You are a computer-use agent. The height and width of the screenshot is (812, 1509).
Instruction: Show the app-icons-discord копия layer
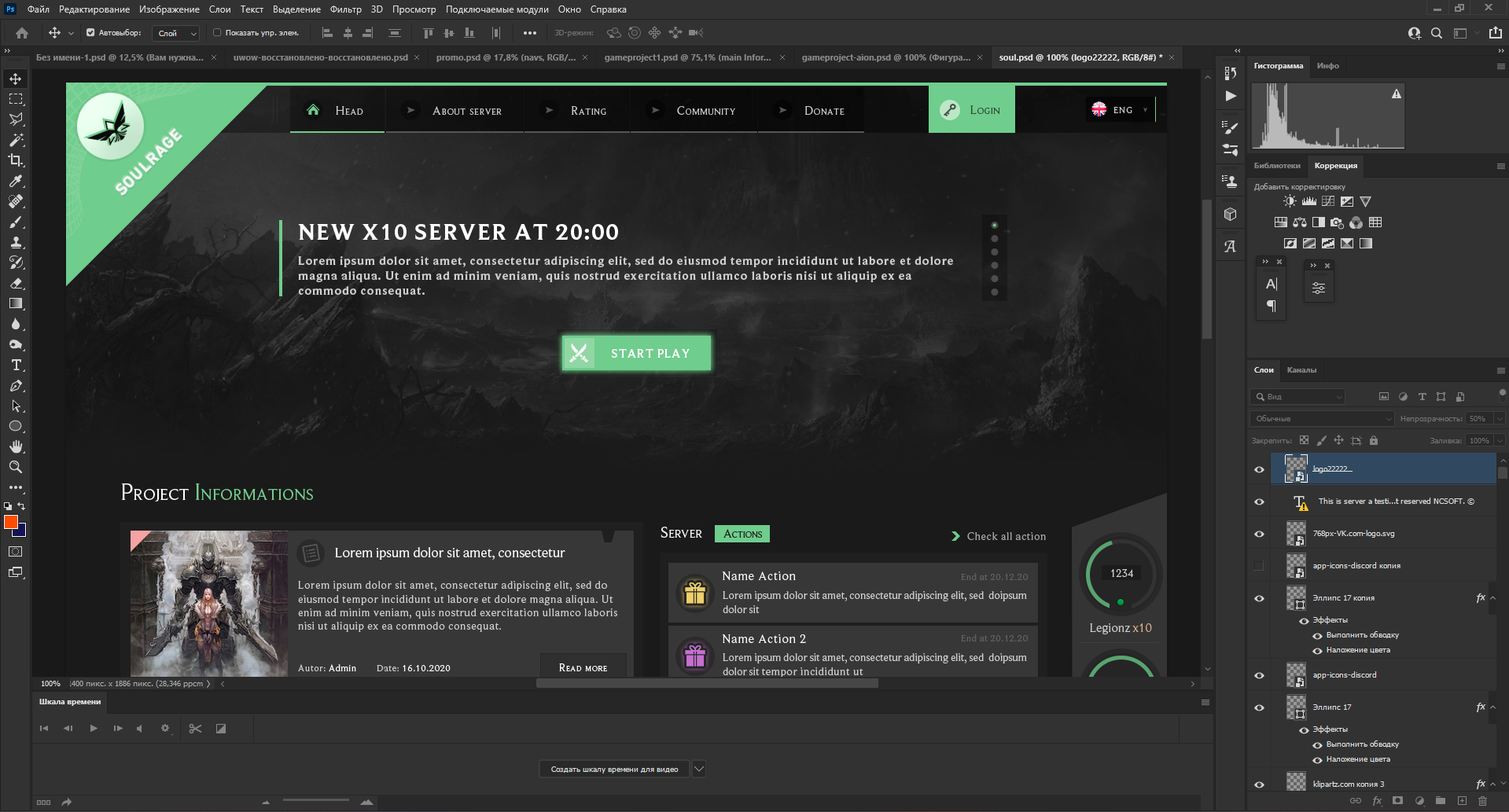(x=1259, y=566)
